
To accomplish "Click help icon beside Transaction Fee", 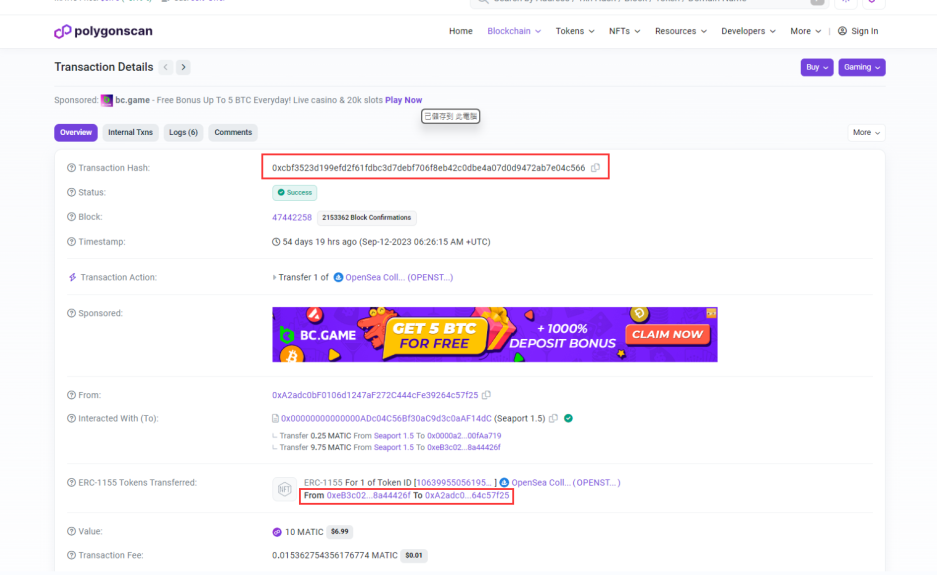I will coord(71,555).
